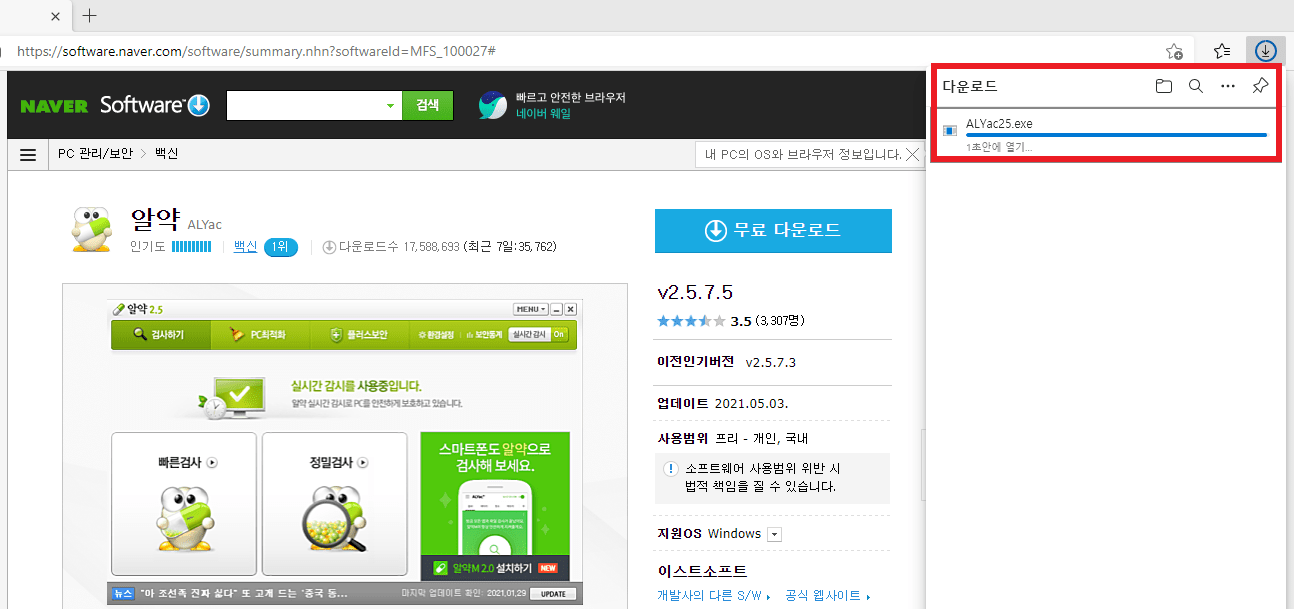The height and width of the screenshot is (609, 1294).
Task: Open the underlined 백신 ranking link
Action: [x=246, y=246]
